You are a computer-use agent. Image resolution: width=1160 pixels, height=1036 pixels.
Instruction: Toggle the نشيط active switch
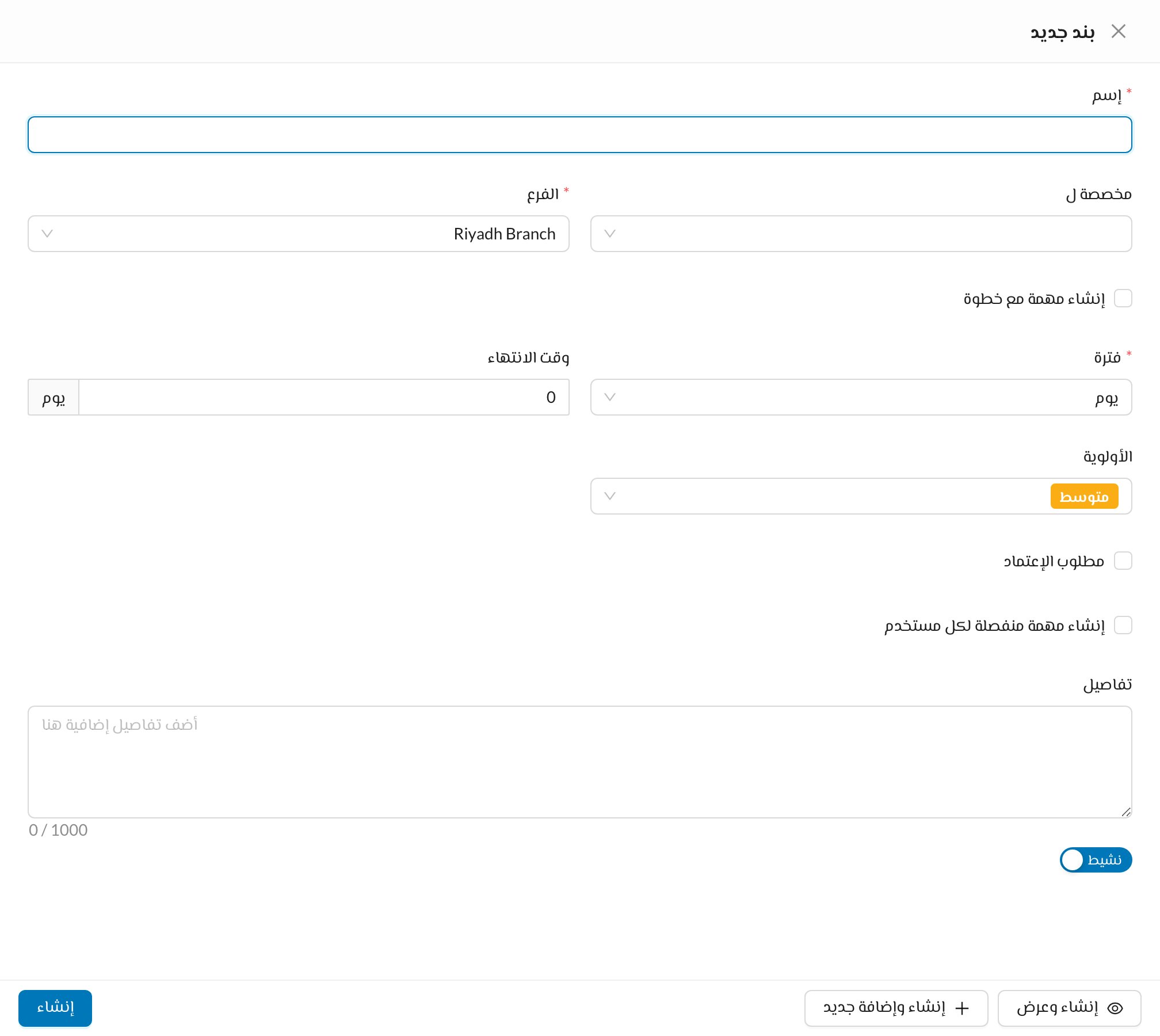[x=1096, y=860]
